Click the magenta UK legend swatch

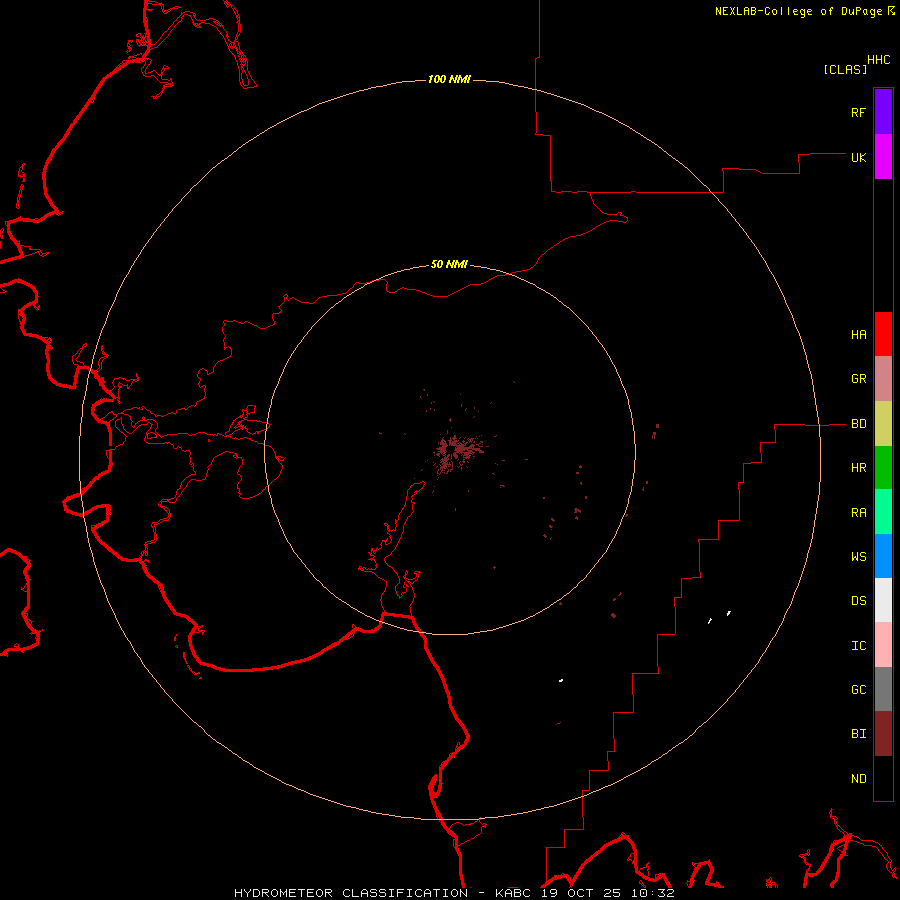[883, 157]
